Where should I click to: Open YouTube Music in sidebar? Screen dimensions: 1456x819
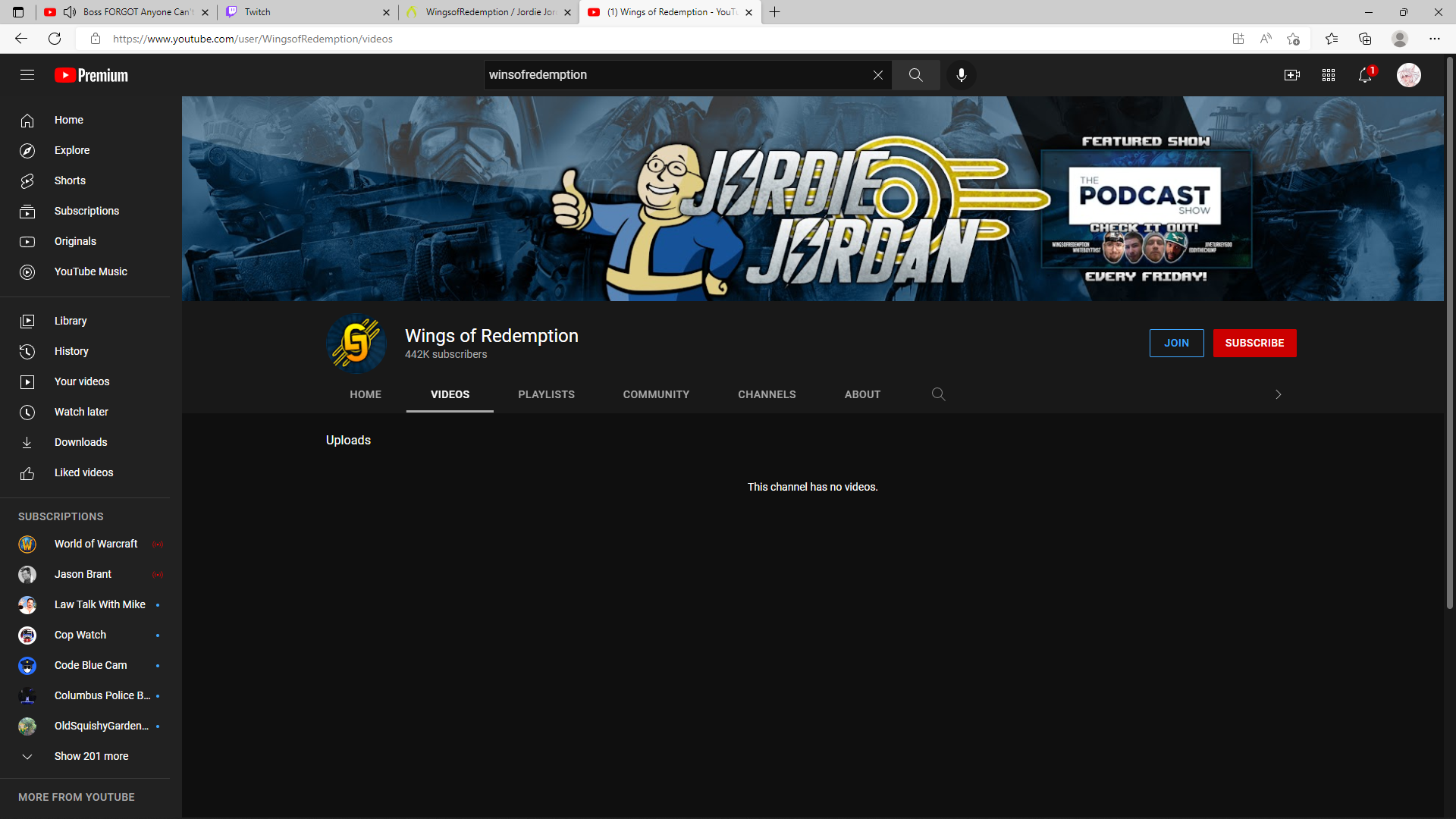85,271
